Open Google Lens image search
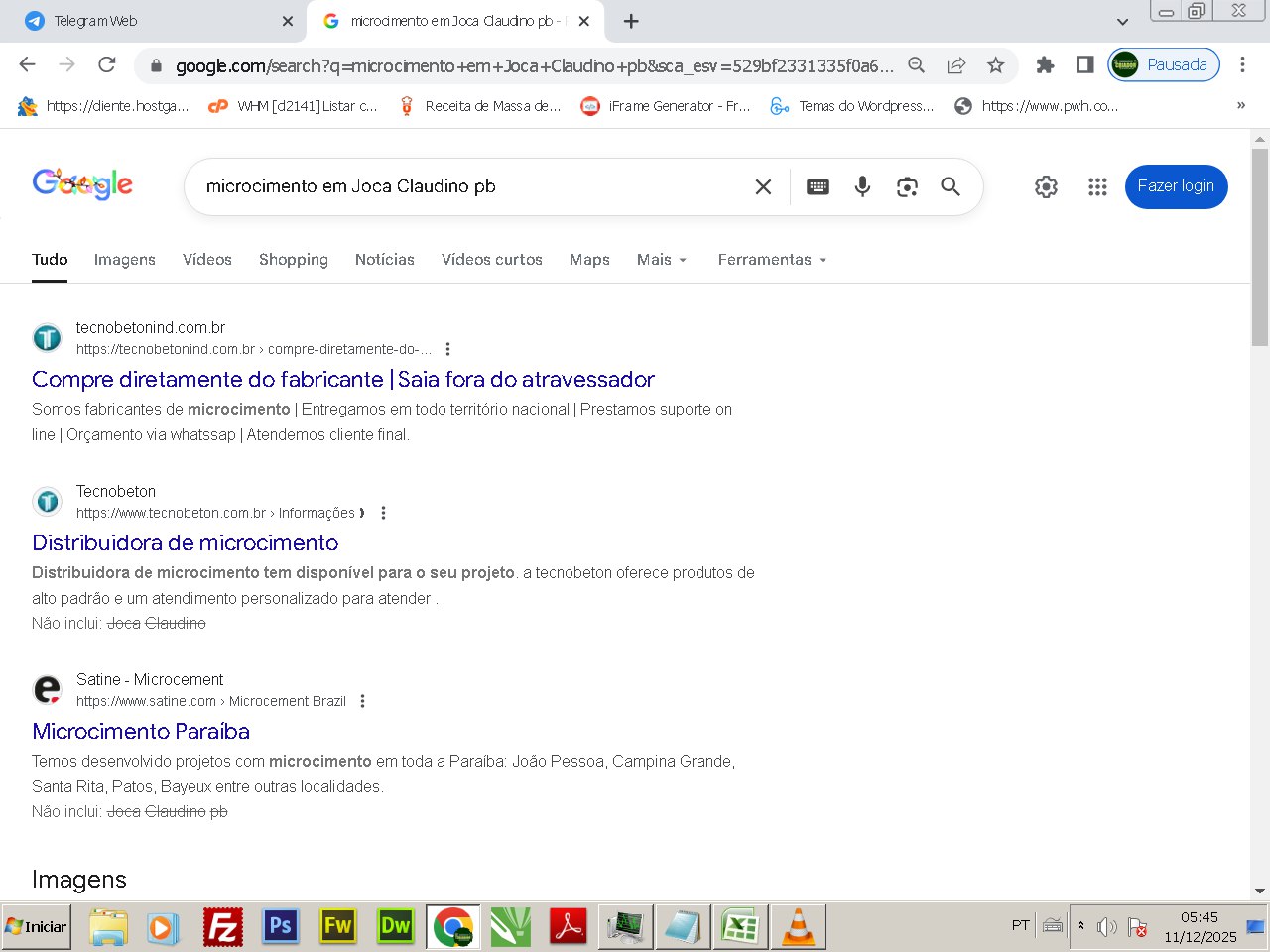 tap(907, 186)
